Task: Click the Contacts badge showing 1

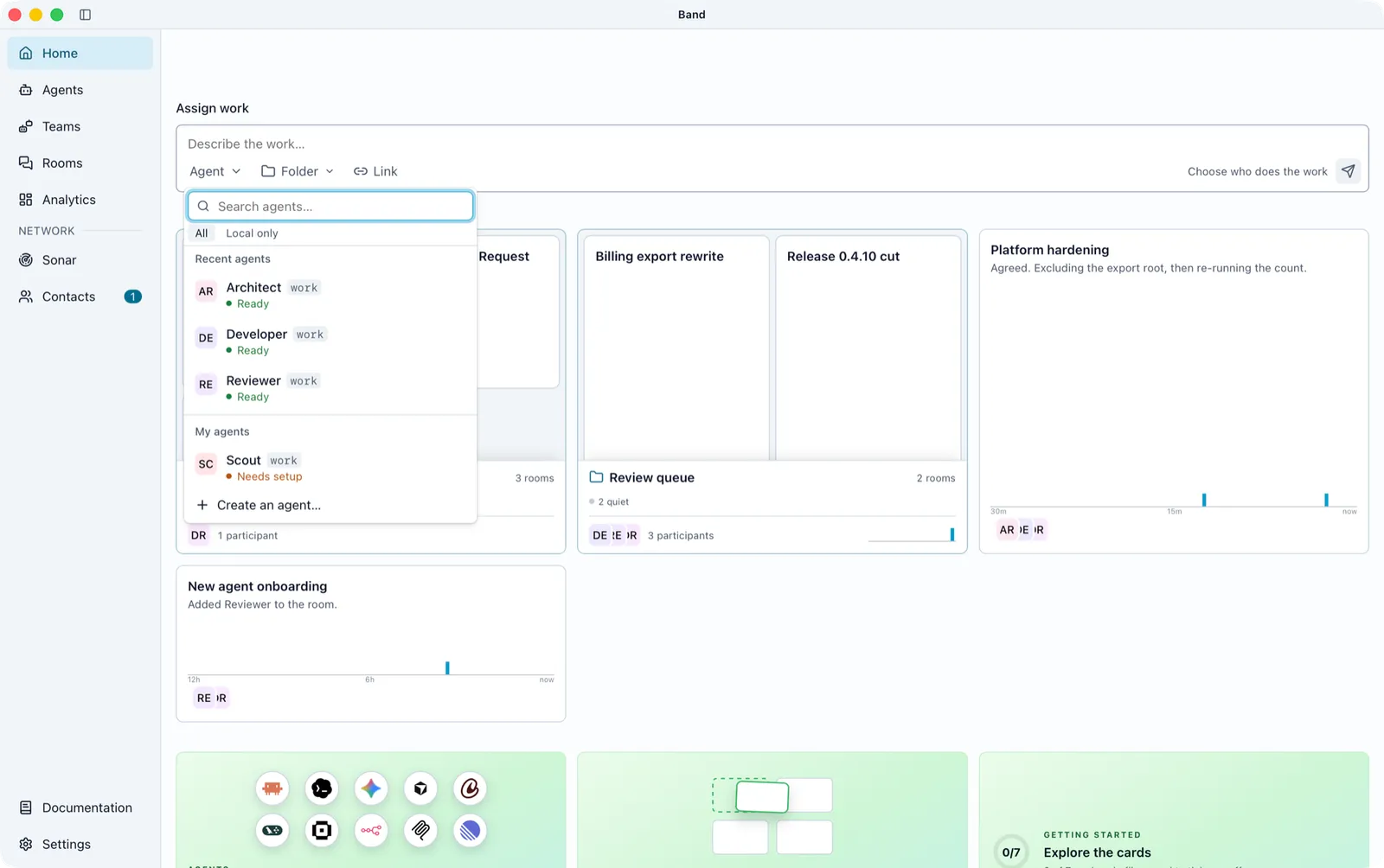Action: [x=132, y=297]
